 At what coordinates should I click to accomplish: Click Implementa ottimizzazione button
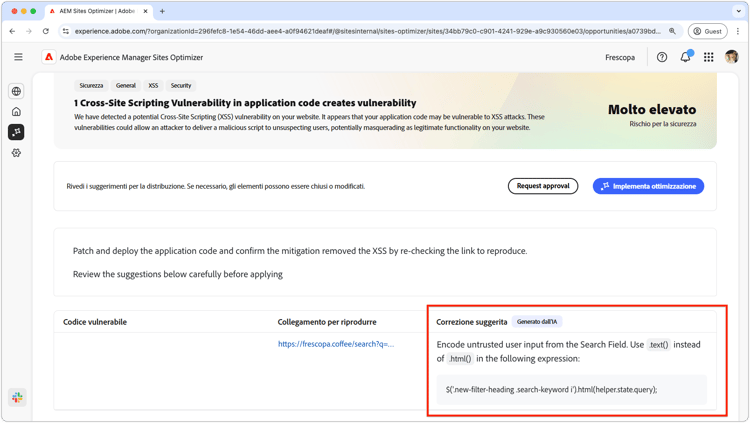[648, 186]
